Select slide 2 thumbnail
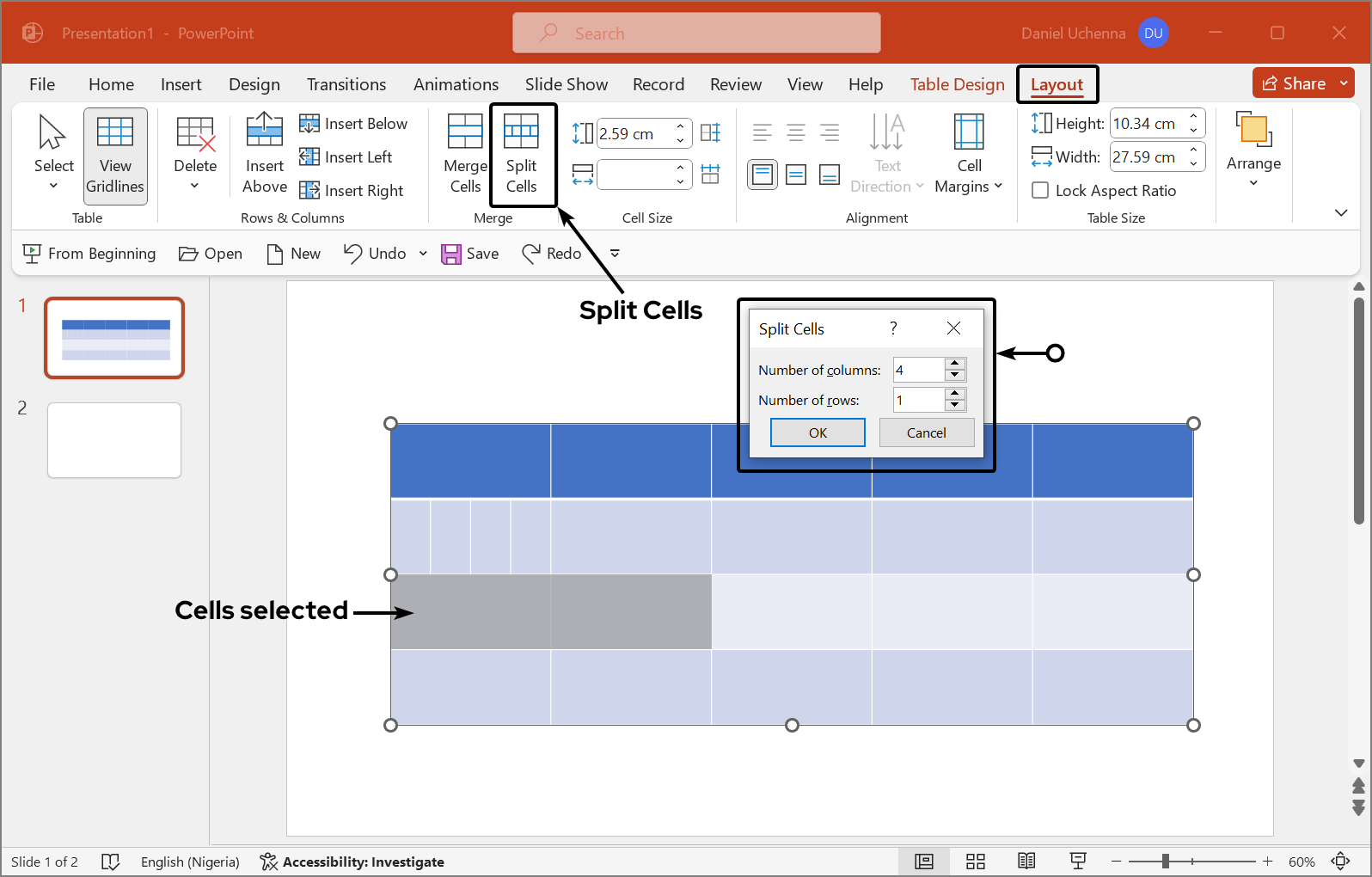Screen dimensions: 1372x877 [114, 440]
